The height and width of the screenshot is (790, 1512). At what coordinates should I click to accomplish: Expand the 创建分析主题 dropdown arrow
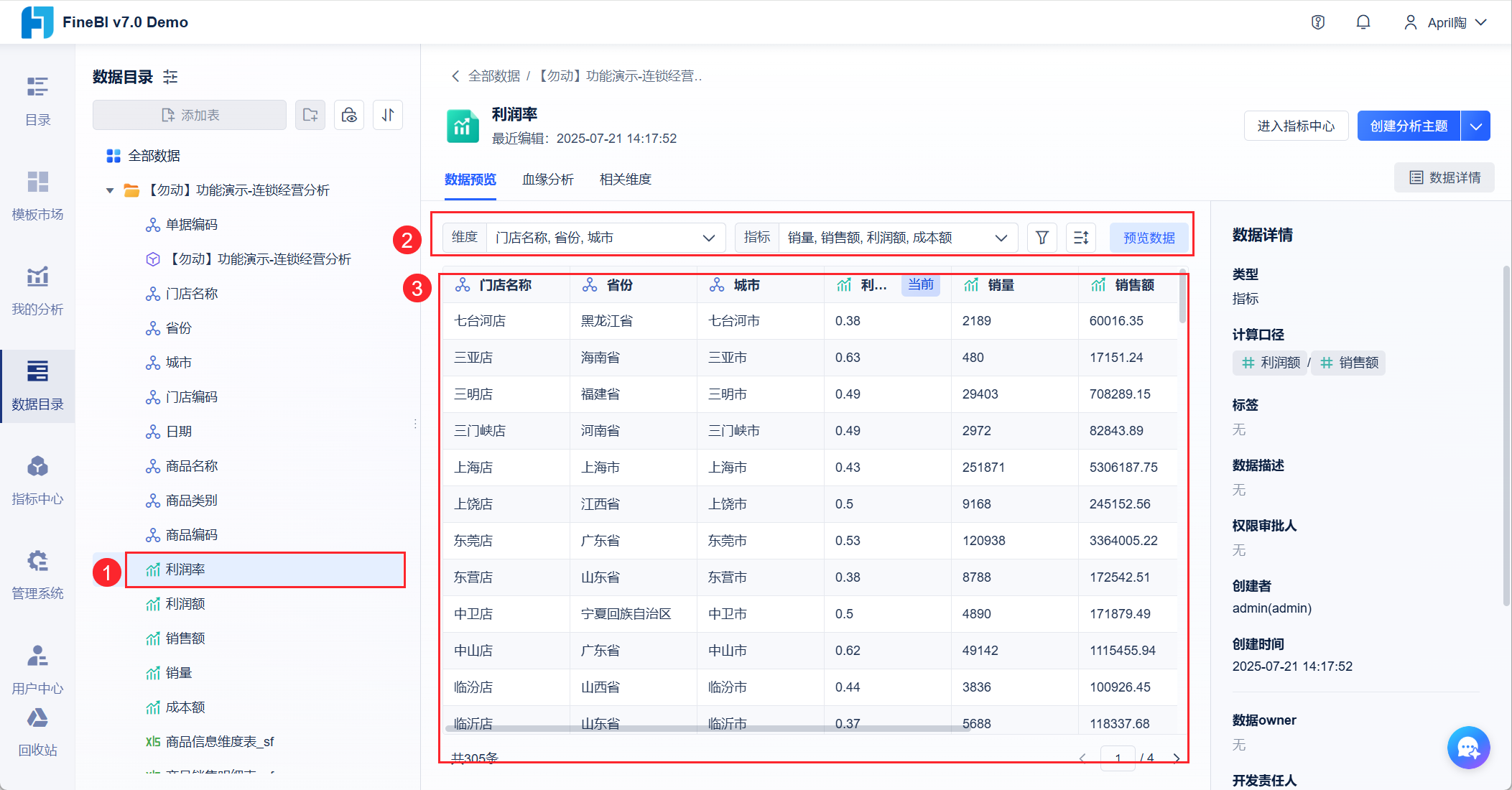click(x=1475, y=126)
